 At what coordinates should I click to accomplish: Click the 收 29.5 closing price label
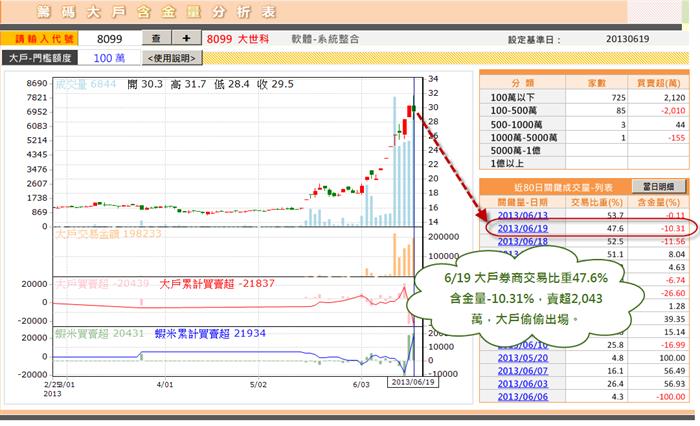[x=275, y=84]
